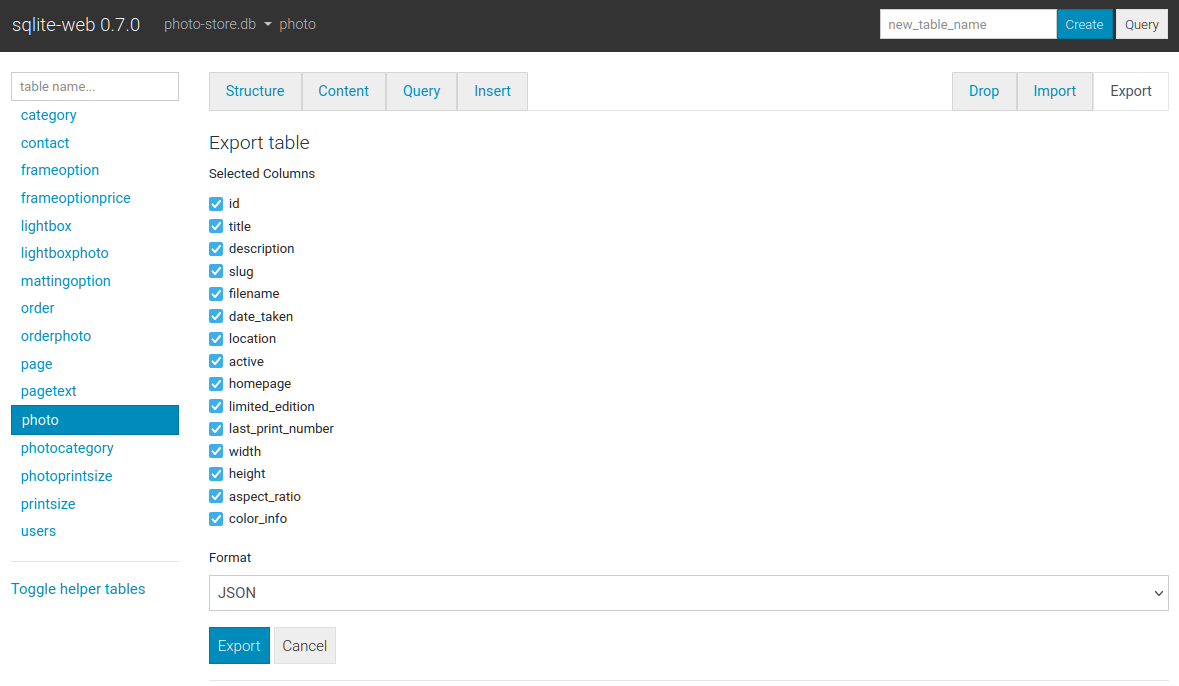
Task: Toggle the limited_edition column checkbox
Action: (x=216, y=406)
